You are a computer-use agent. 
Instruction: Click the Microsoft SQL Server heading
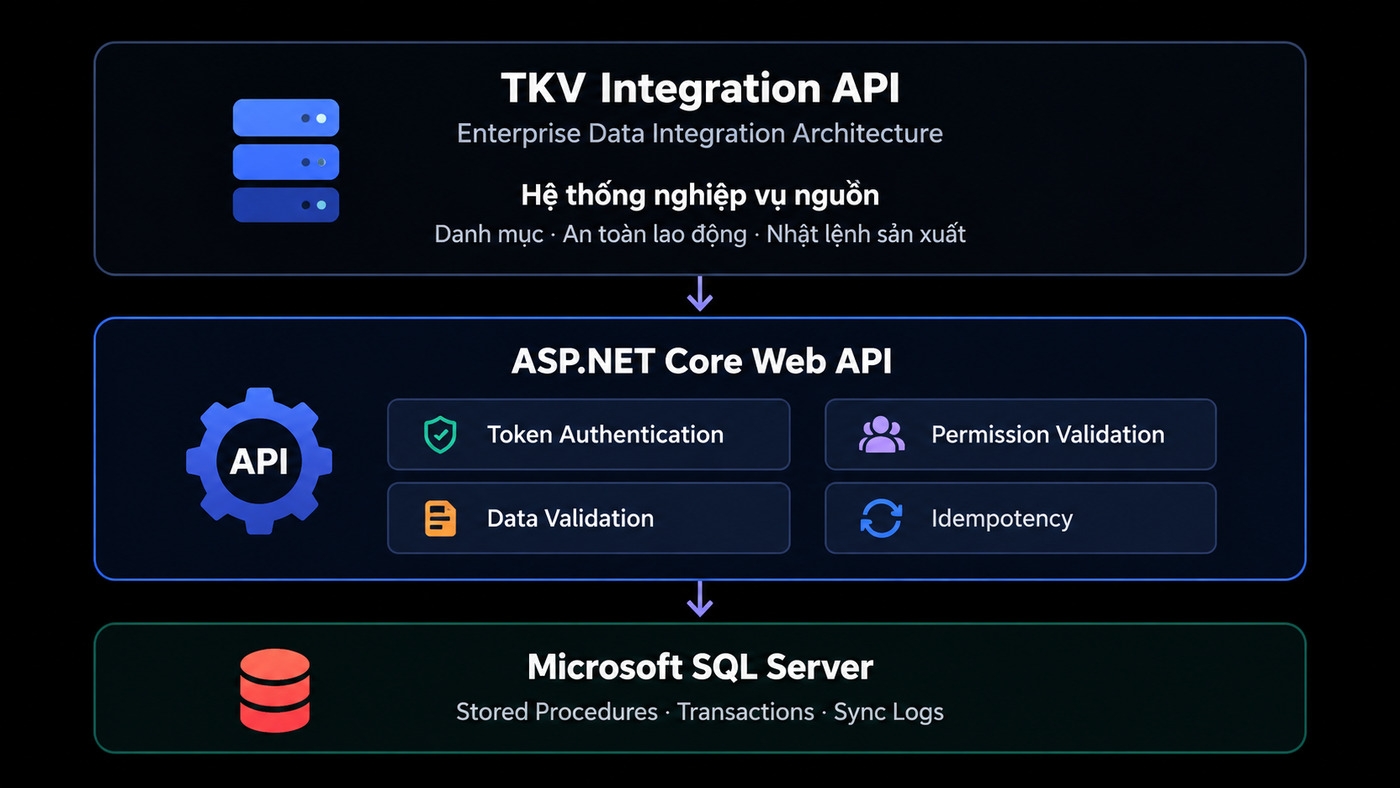[700, 667]
